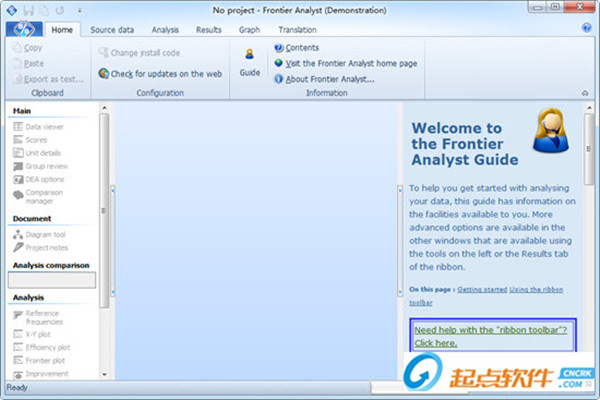Visit the Frontier Analyst home page
The image size is (600, 400).
(346, 63)
